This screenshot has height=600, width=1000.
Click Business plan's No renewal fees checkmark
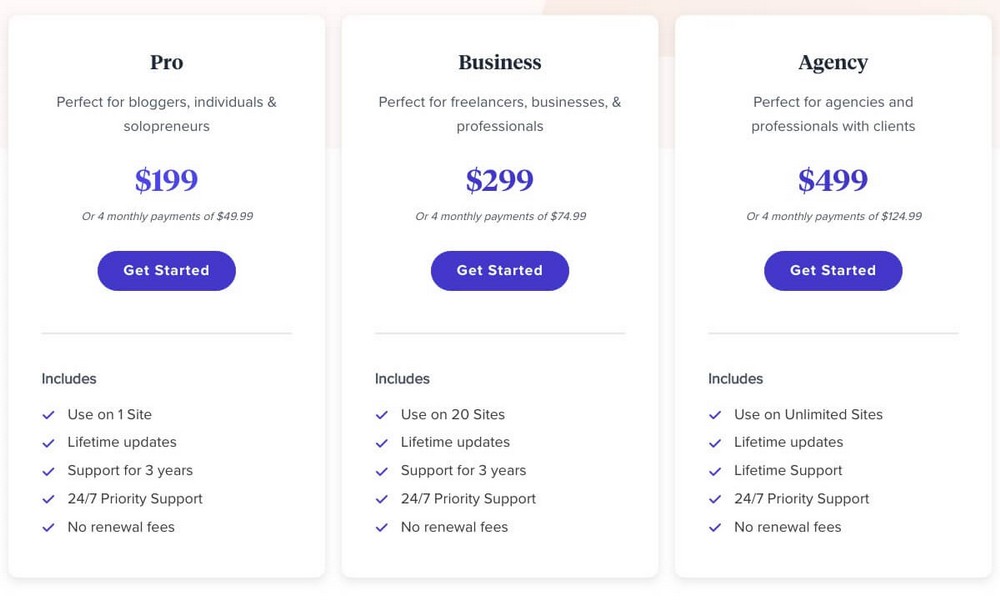click(382, 527)
